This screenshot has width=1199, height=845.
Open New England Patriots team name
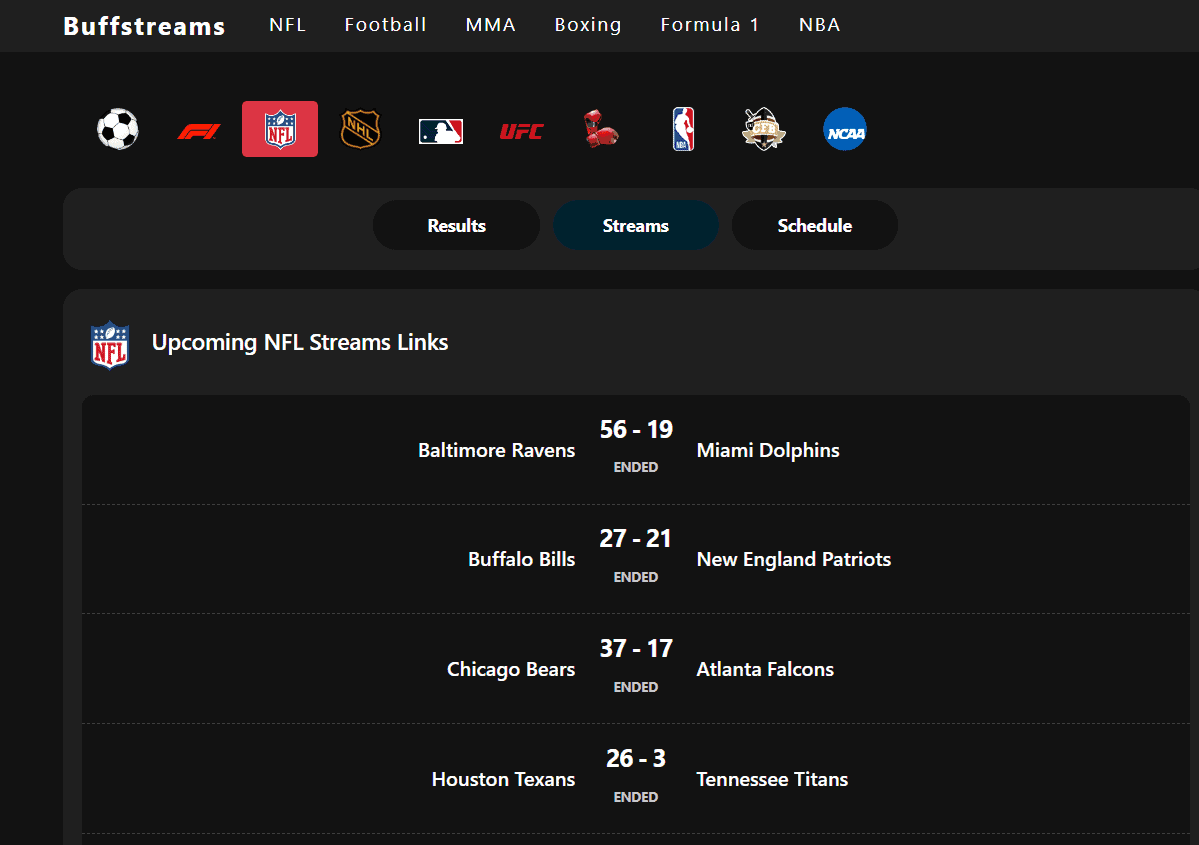(794, 560)
